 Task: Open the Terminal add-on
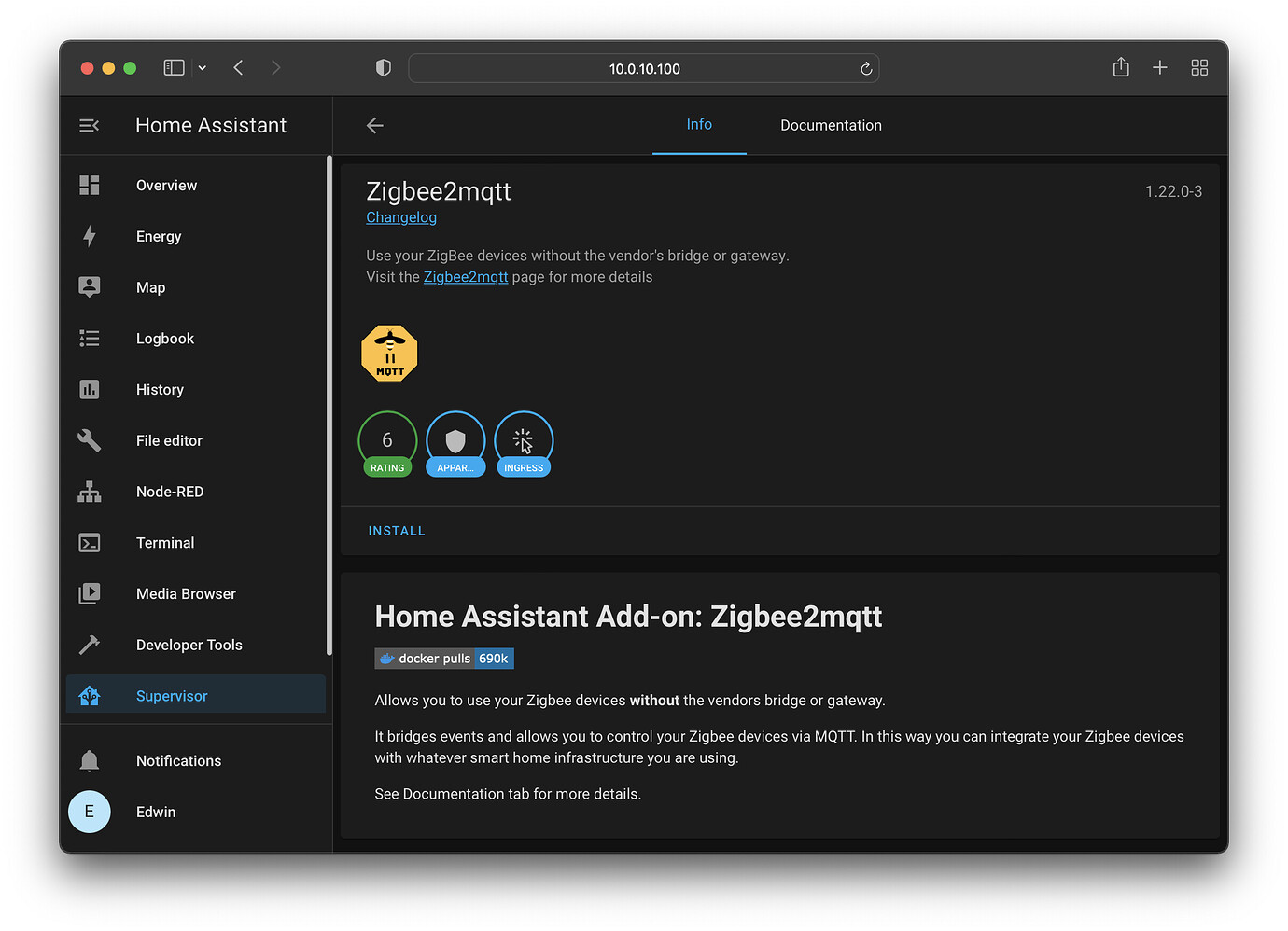pos(164,542)
